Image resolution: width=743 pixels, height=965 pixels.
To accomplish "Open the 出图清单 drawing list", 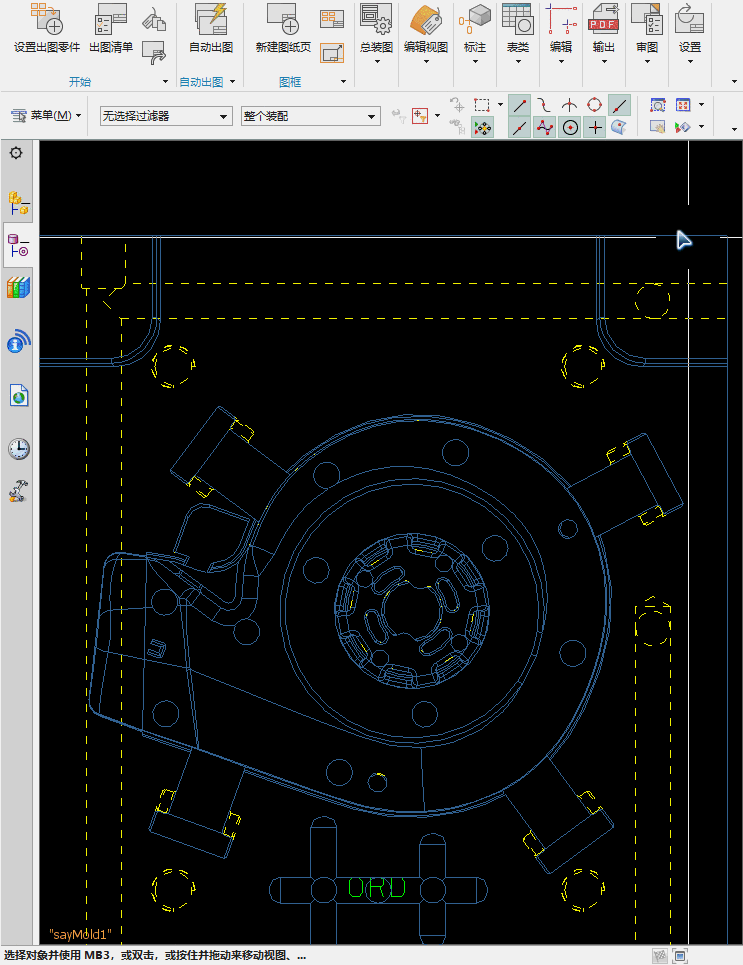I will [111, 28].
